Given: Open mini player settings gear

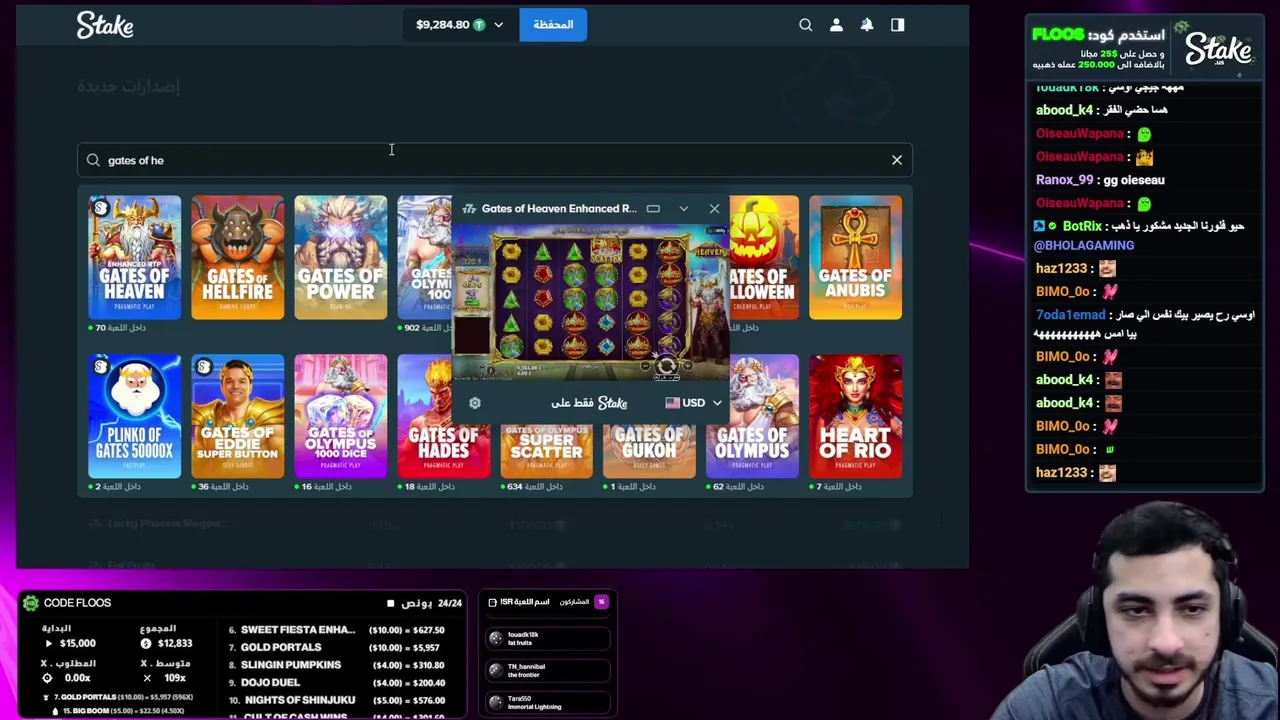Looking at the screenshot, I should pos(475,403).
